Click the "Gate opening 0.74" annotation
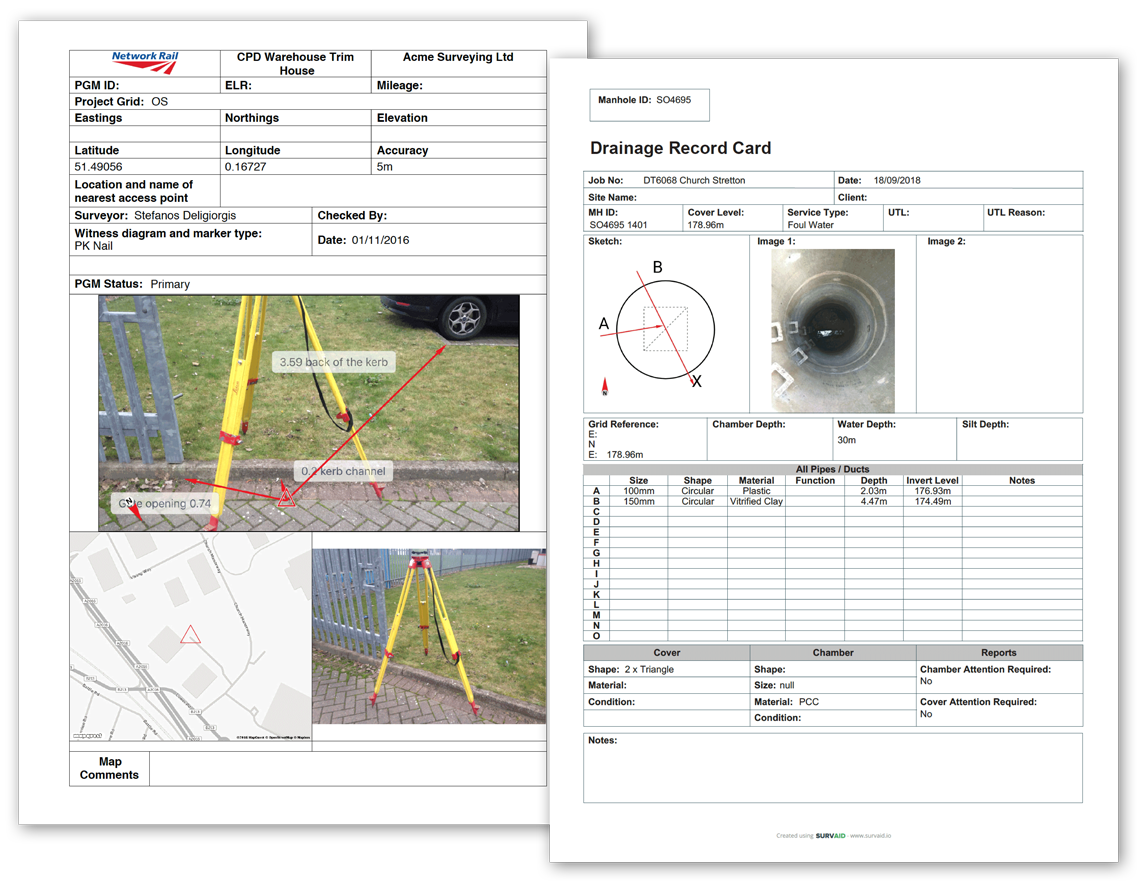Screen dimensions: 1137x883 pyautogui.click(x=166, y=503)
